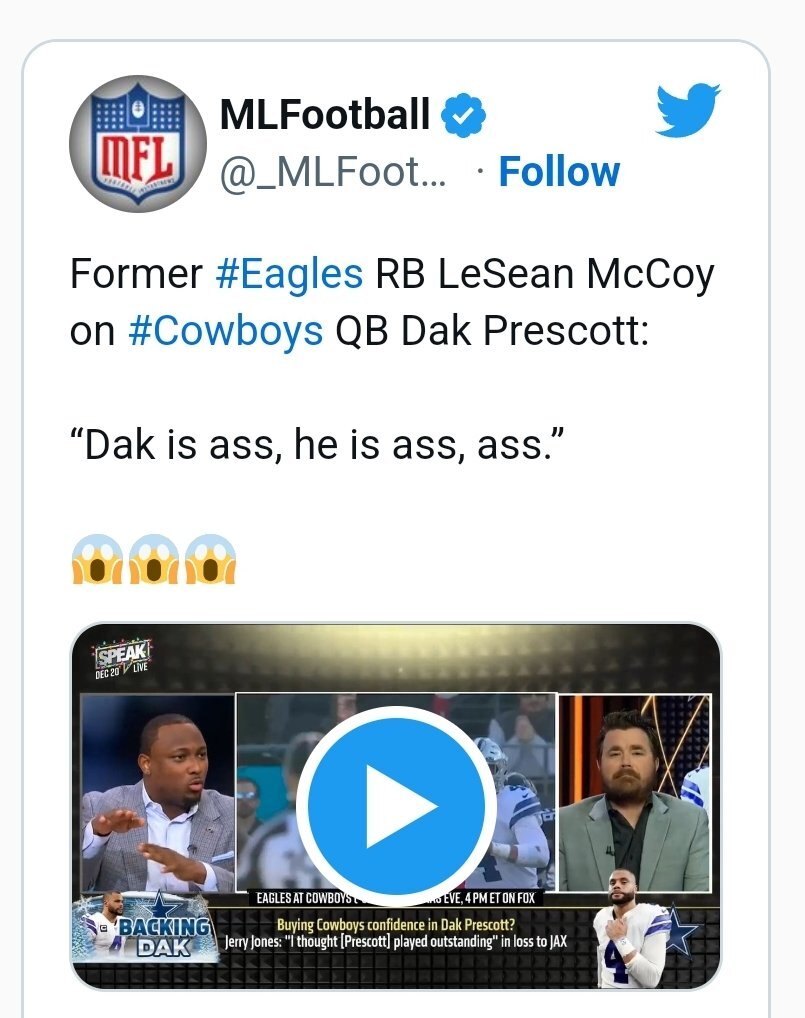This screenshot has height=1018, width=805.
Task: Open the #Eagles hashtag
Action: click(x=289, y=274)
